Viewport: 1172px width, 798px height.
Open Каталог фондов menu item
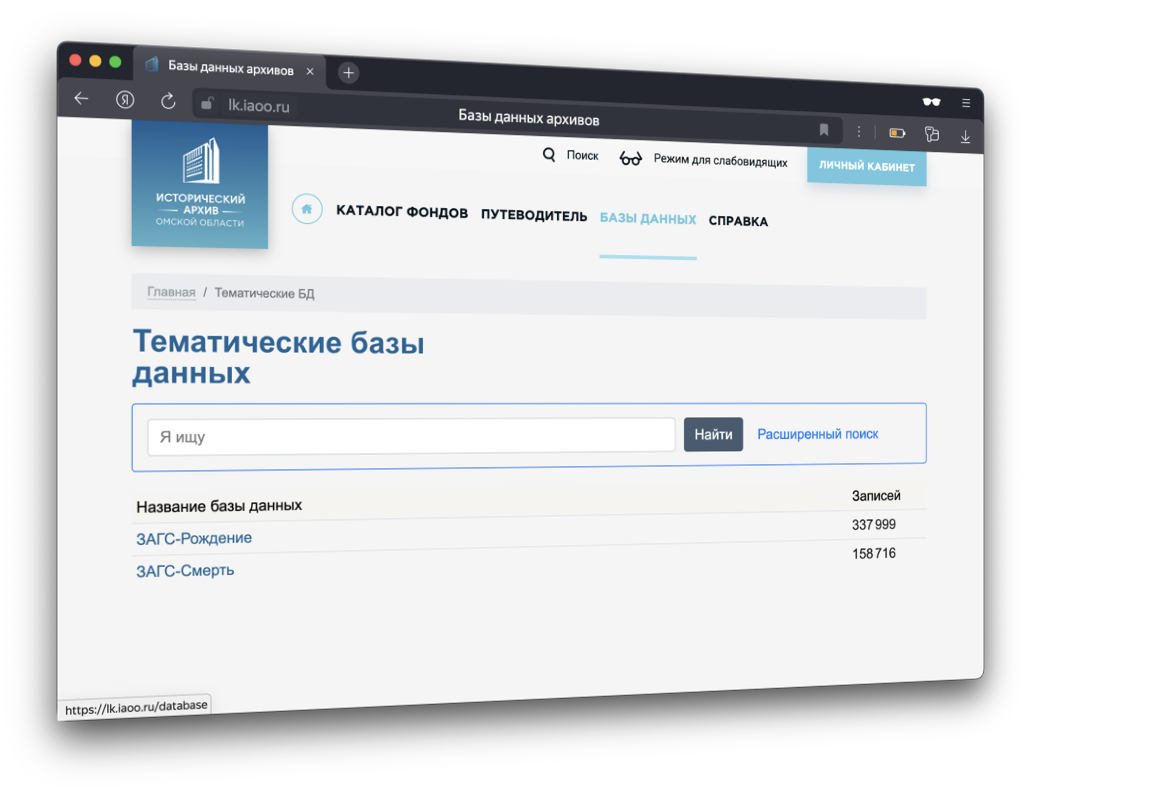(x=401, y=211)
